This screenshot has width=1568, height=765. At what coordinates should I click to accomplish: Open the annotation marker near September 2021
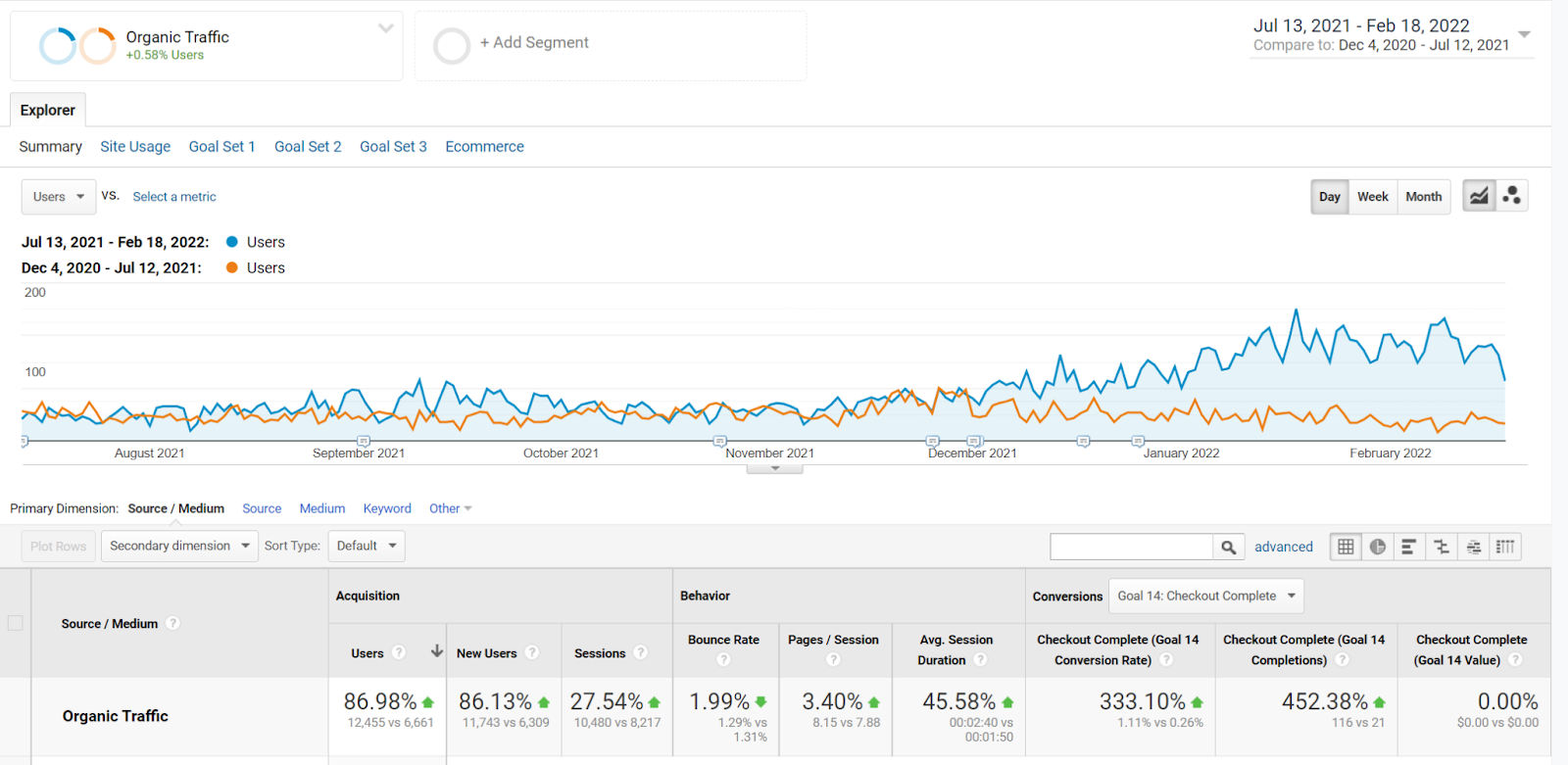(x=364, y=441)
